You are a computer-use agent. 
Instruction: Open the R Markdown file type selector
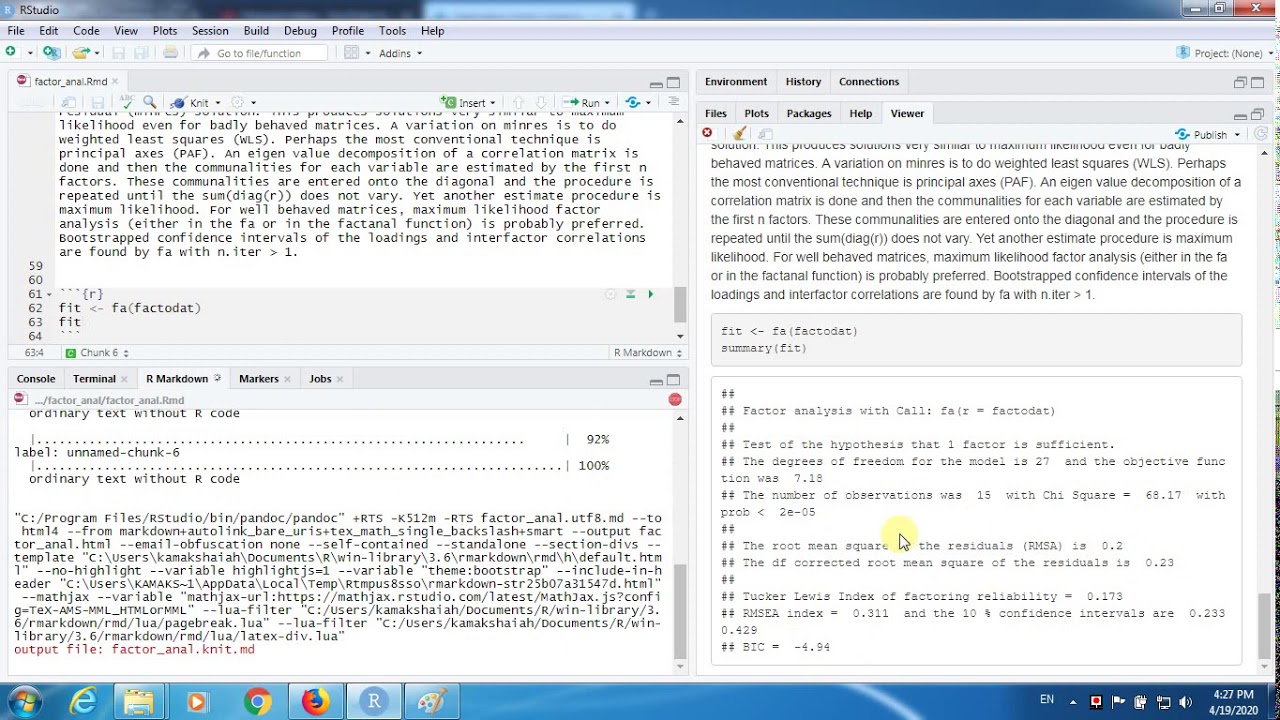pos(648,353)
